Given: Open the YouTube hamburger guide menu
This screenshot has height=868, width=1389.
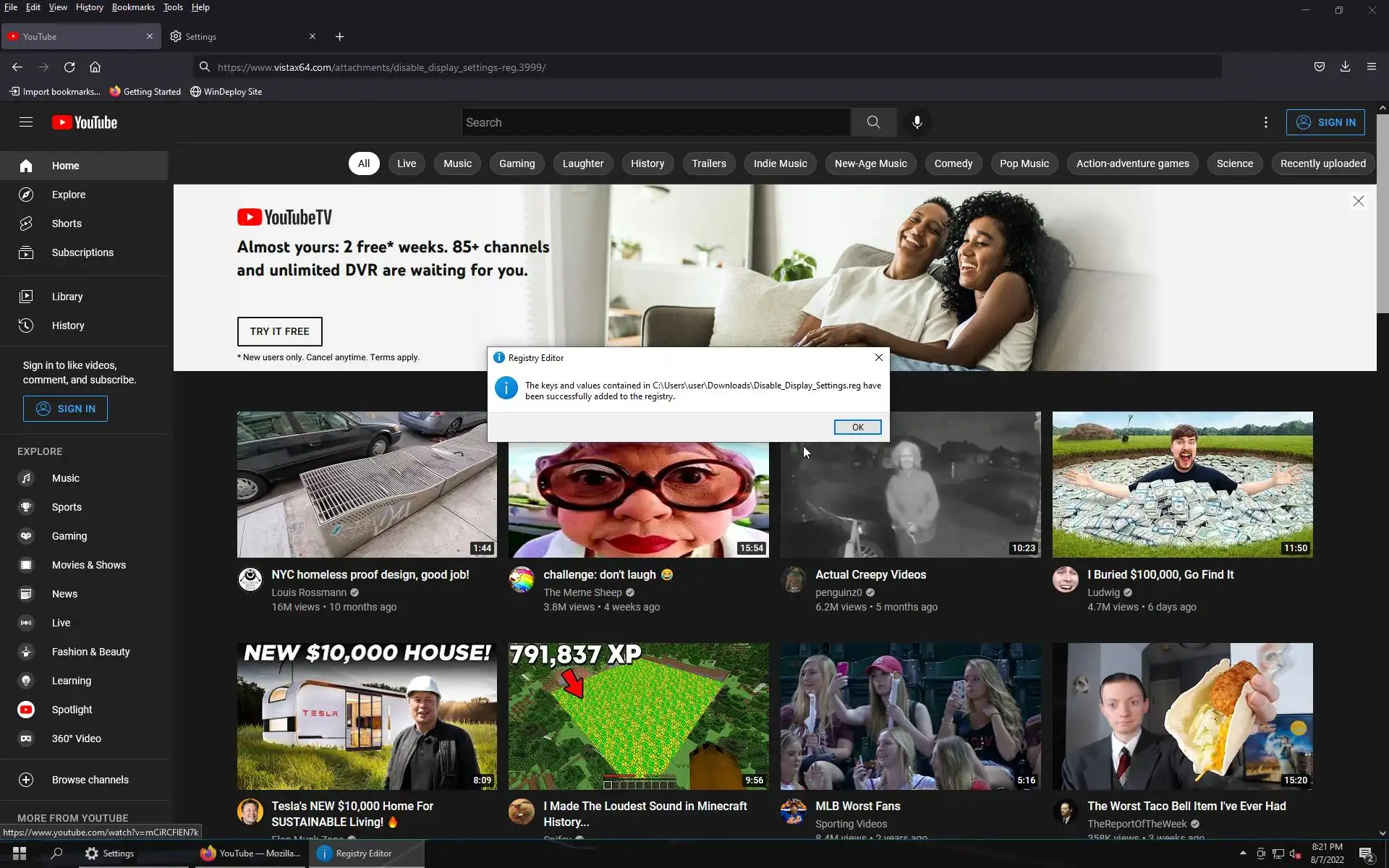Looking at the screenshot, I should [26, 122].
